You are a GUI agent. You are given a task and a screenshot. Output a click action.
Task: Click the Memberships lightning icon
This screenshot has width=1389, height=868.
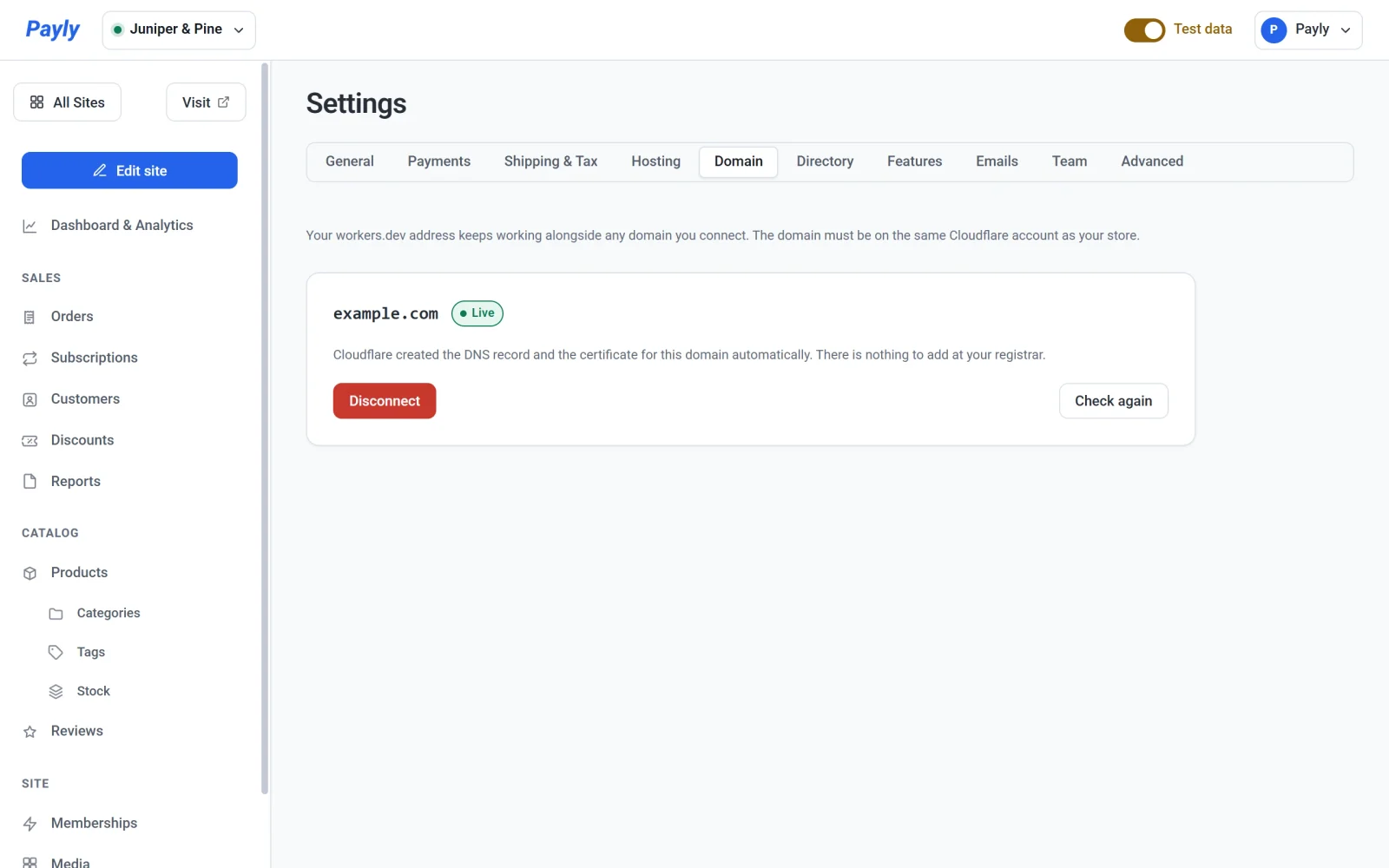[30, 824]
